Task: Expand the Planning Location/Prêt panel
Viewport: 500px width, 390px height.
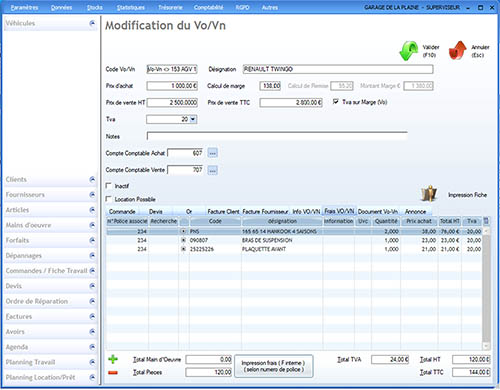Action: coord(92,377)
